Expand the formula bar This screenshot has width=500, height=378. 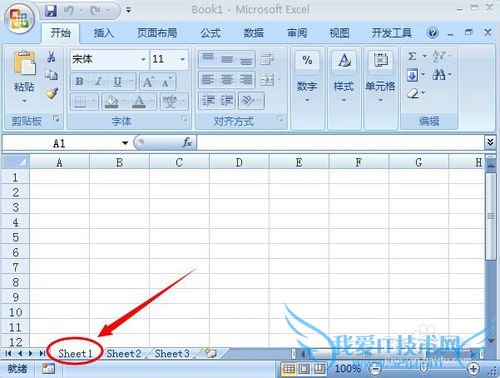pyautogui.click(x=490, y=143)
